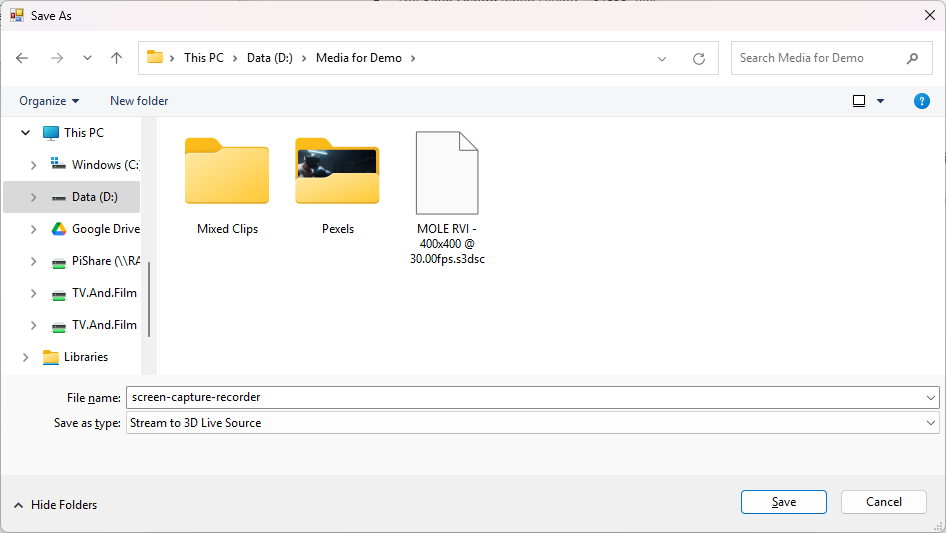This screenshot has width=946, height=533.
Task: Click Hide Folders
Action: click(x=55, y=505)
